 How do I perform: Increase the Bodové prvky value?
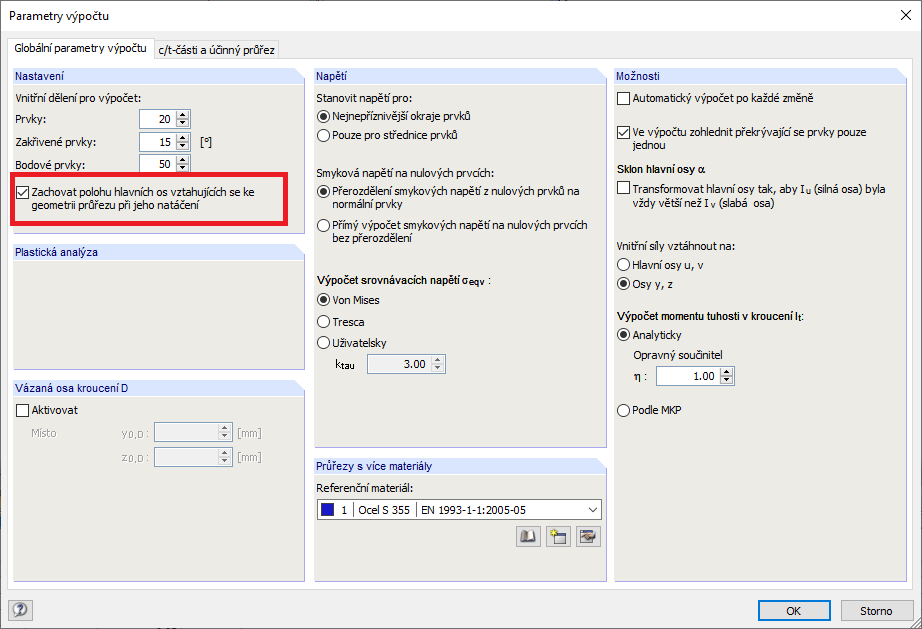(183, 161)
